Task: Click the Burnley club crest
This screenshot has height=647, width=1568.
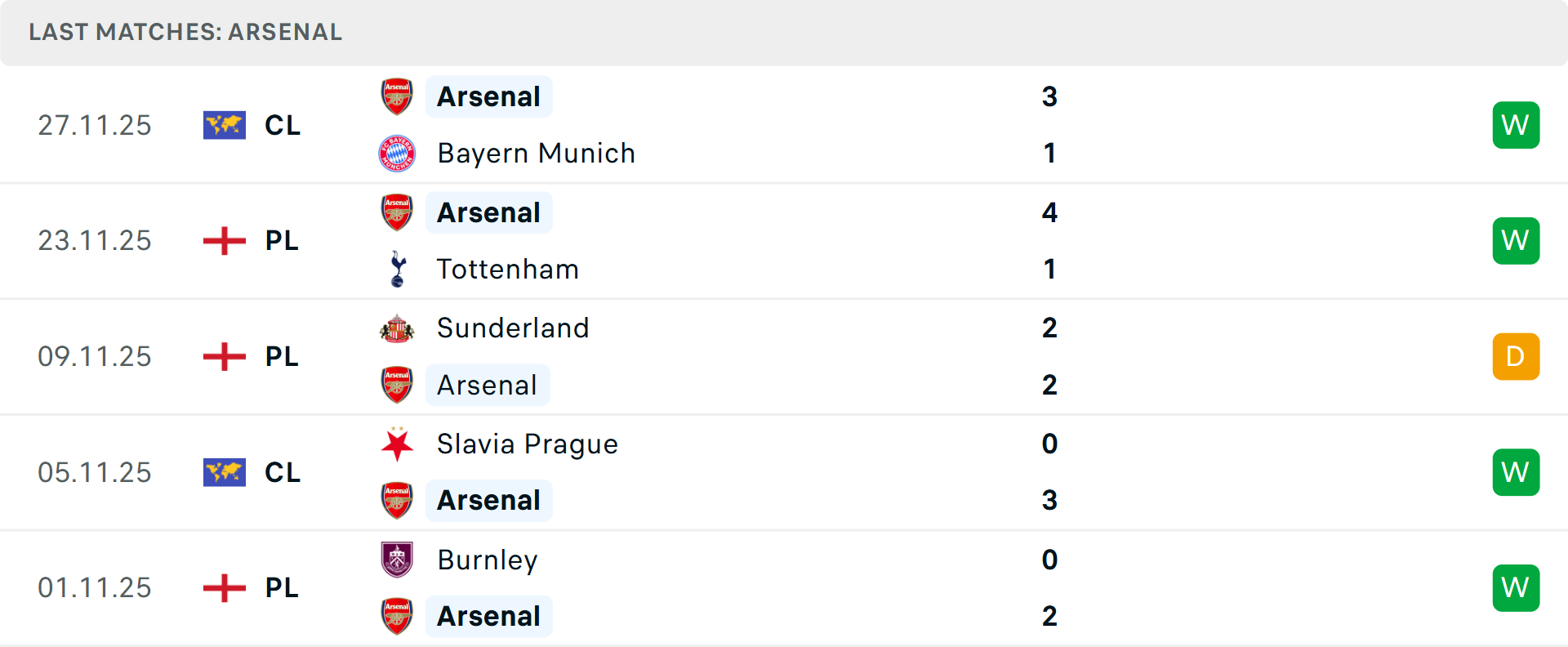Action: (x=397, y=560)
